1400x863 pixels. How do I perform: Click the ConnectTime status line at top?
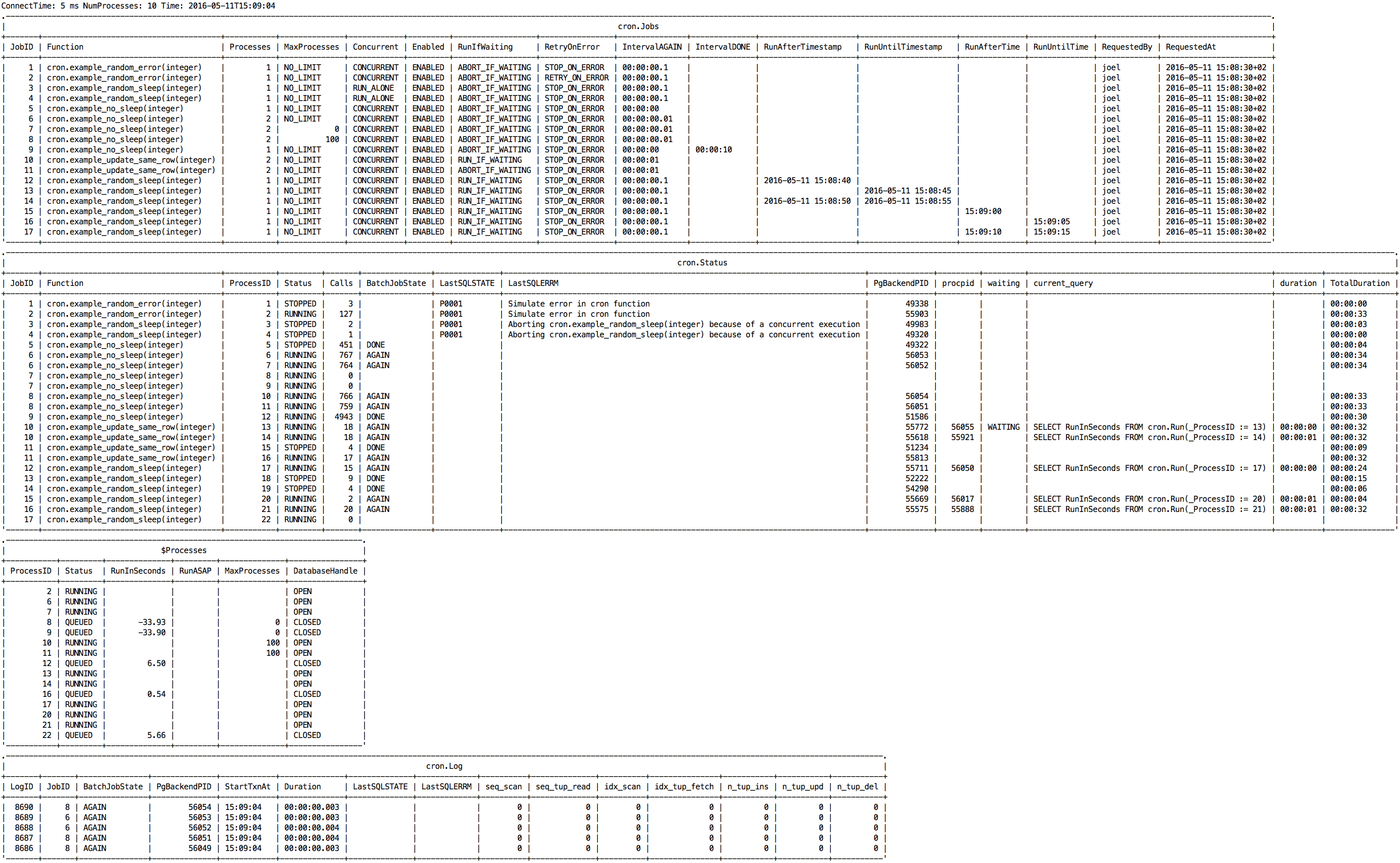(x=138, y=6)
